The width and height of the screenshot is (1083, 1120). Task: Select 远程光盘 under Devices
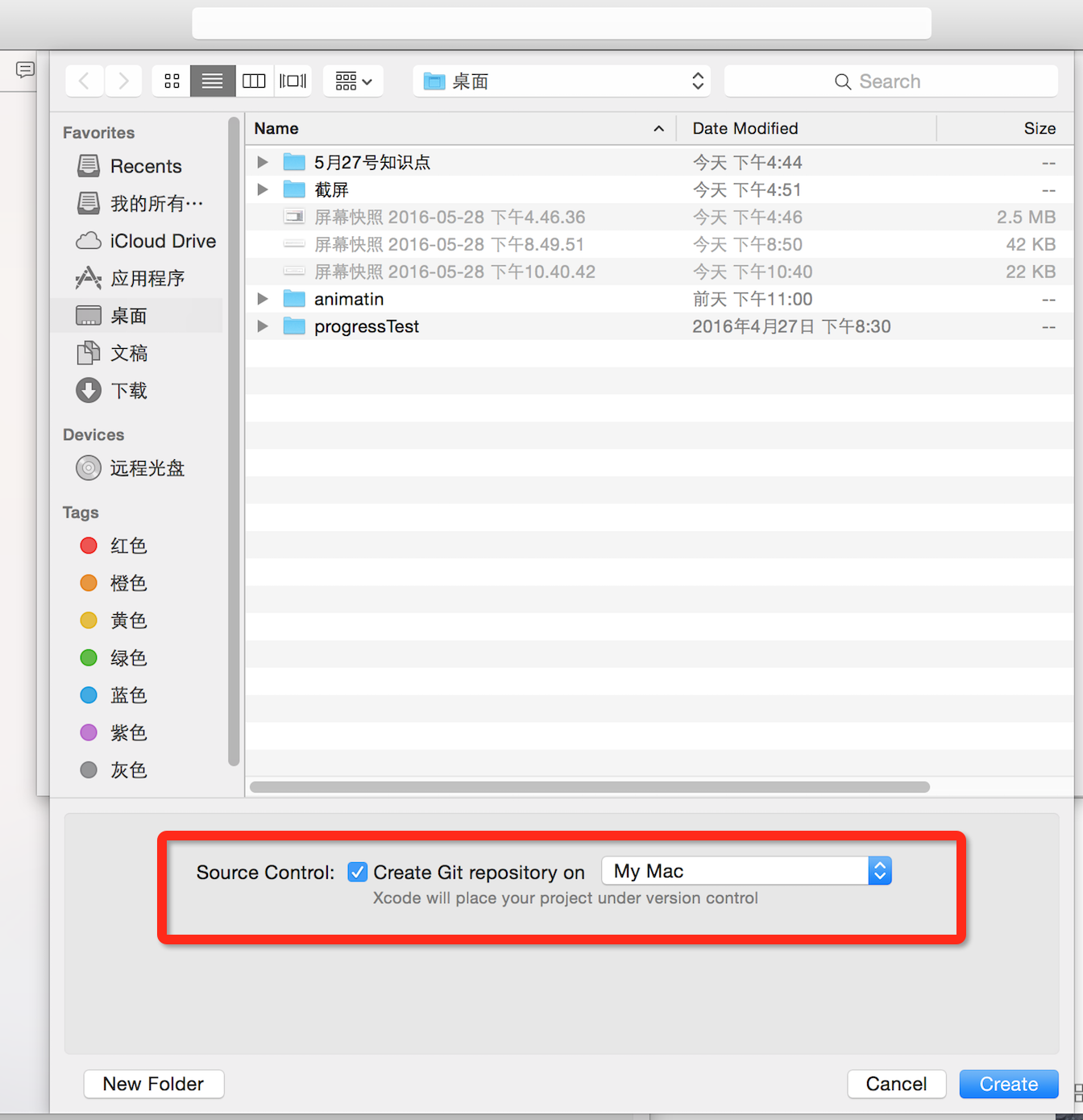[x=147, y=467]
